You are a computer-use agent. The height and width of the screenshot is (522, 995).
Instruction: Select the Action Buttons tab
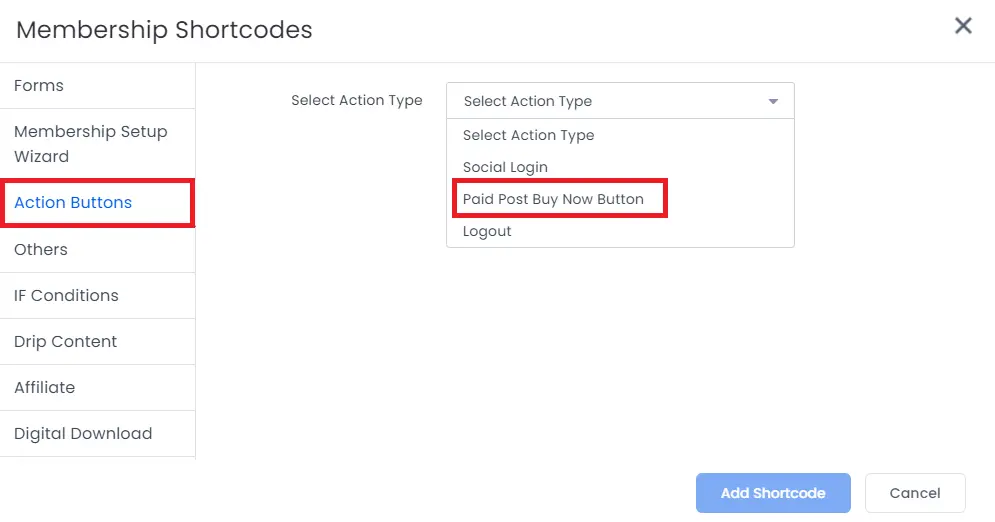point(98,202)
